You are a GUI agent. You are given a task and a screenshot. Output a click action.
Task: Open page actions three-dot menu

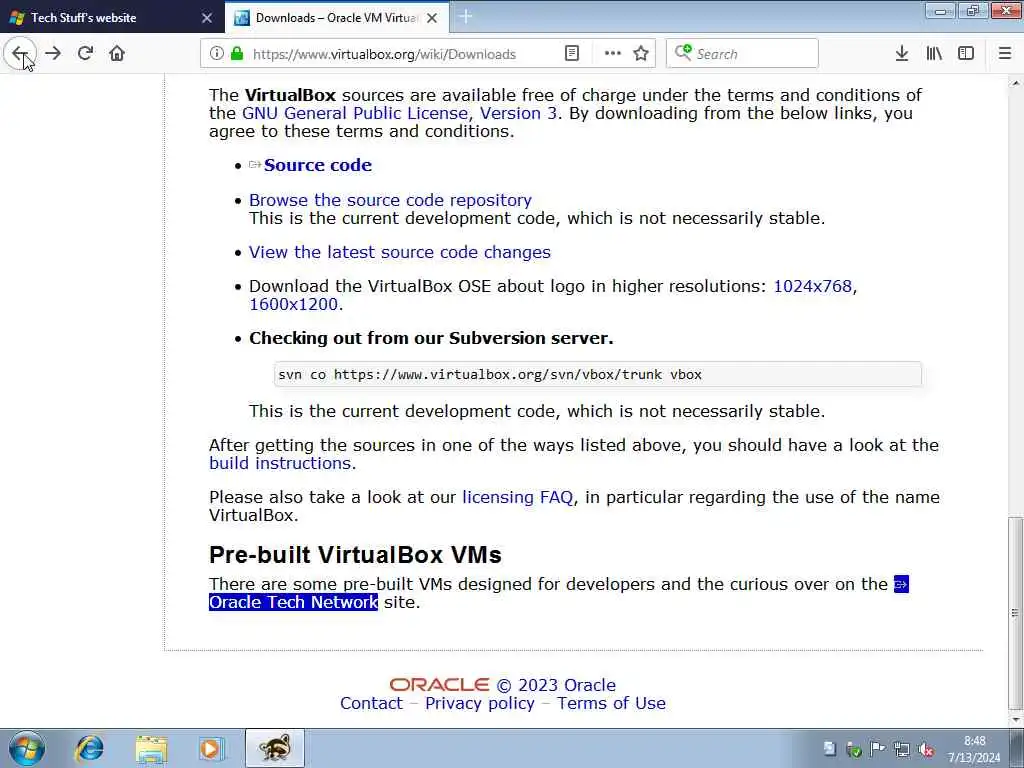[x=613, y=54]
